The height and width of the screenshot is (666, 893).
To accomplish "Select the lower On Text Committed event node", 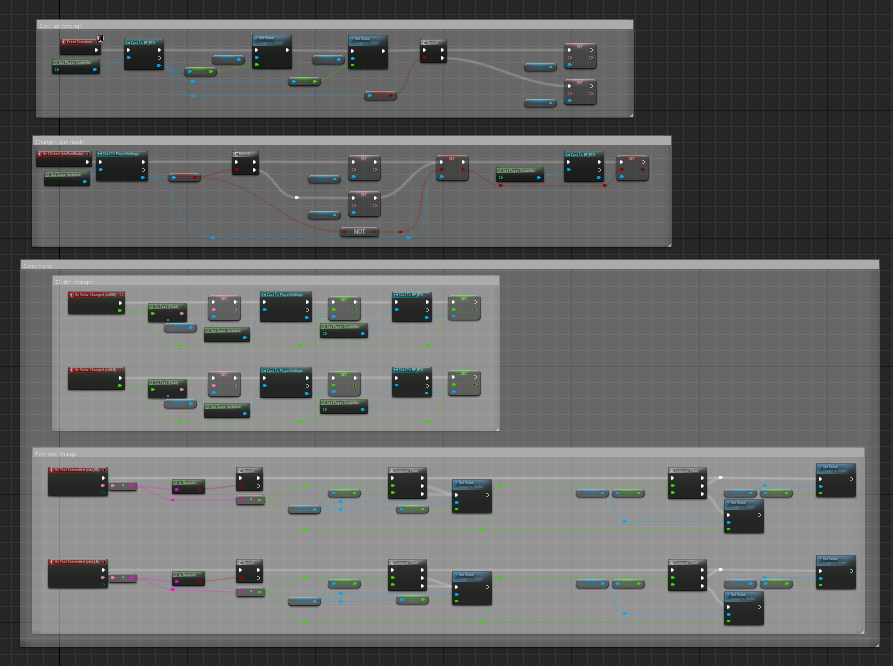I will pyautogui.click(x=77, y=573).
